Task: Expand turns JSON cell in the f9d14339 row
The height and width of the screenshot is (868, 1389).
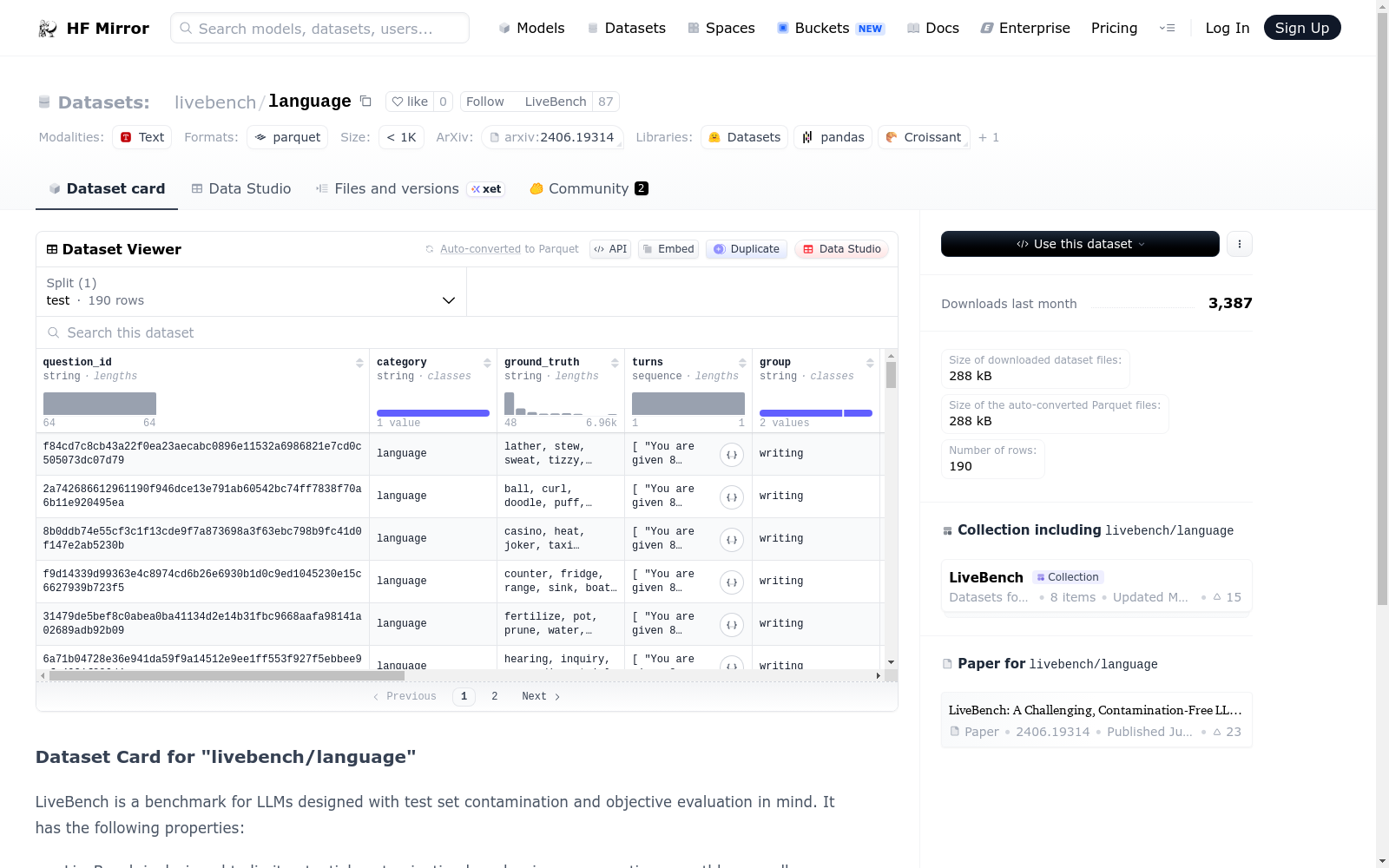Action: point(732,582)
